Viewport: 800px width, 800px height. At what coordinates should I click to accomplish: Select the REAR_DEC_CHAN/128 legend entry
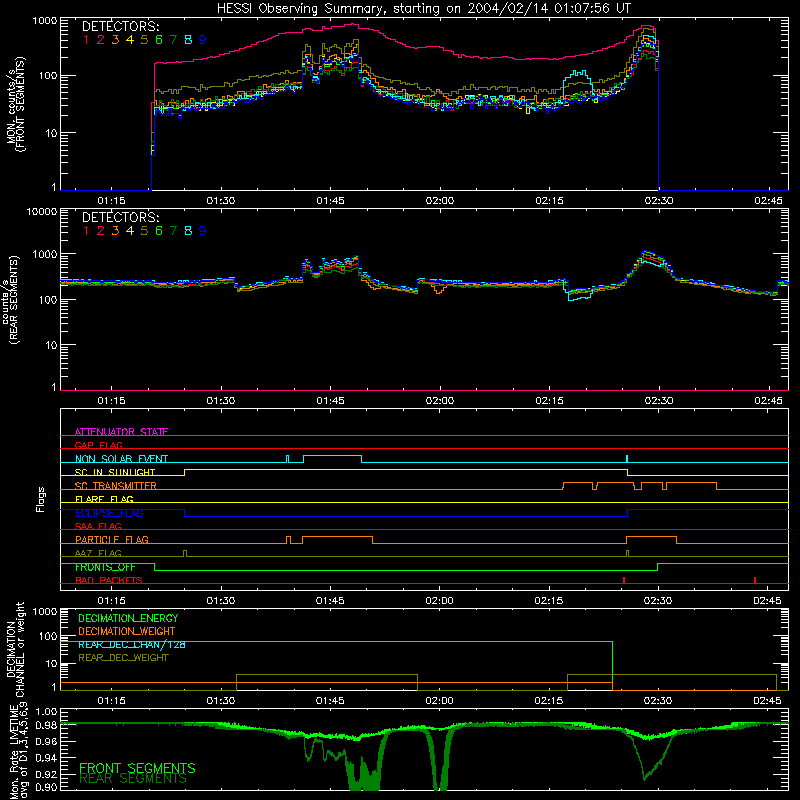pos(132,644)
